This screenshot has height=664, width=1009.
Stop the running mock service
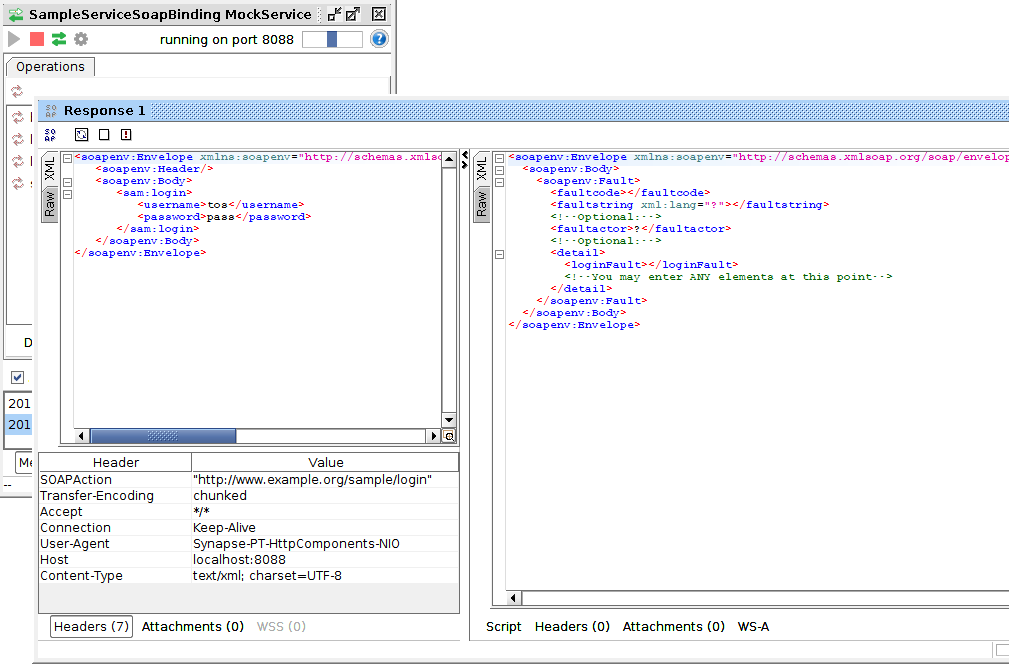coord(37,39)
